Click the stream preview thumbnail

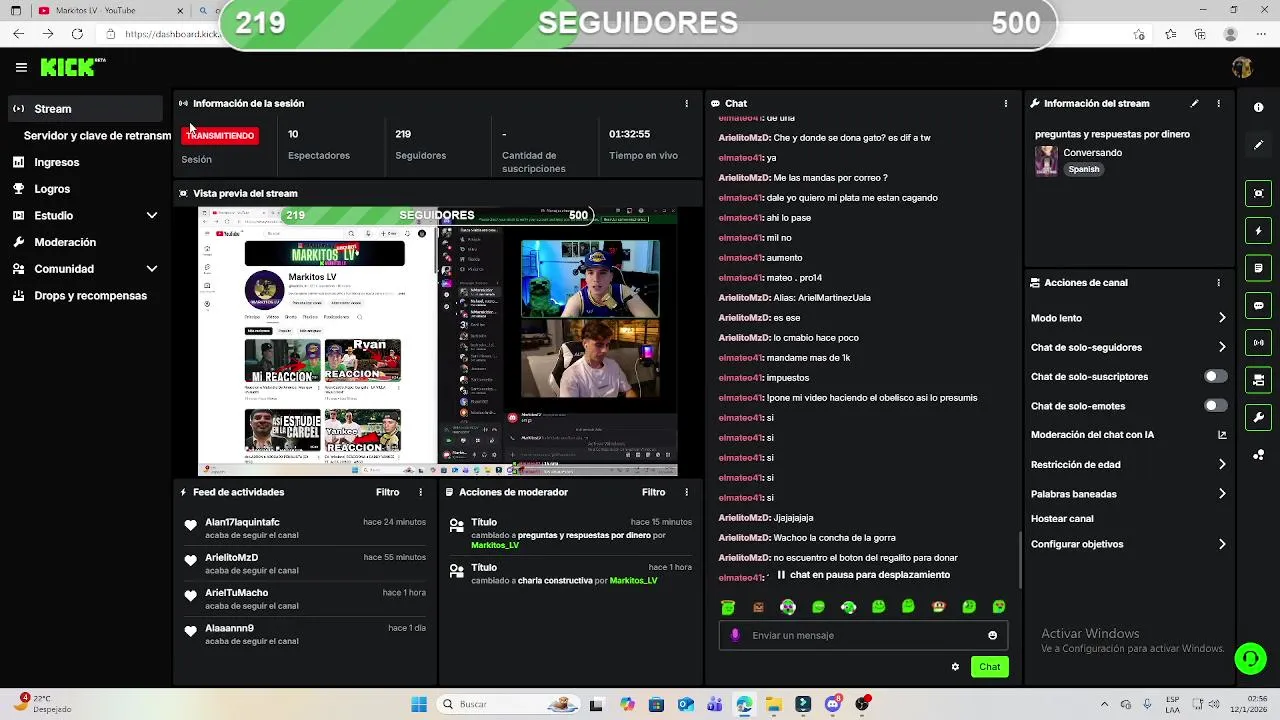pyautogui.click(x=437, y=341)
